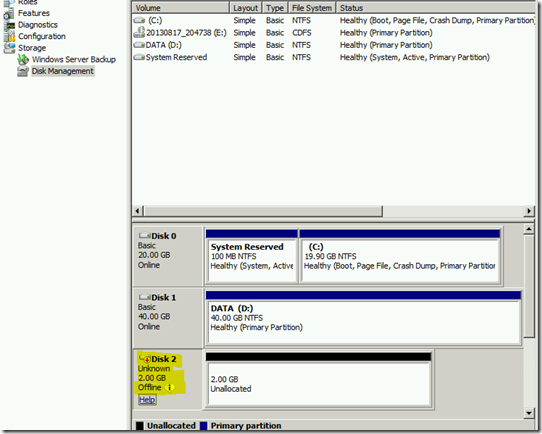542x434 pixels.
Task: Select the (C:) volume row
Action: click(x=334, y=20)
